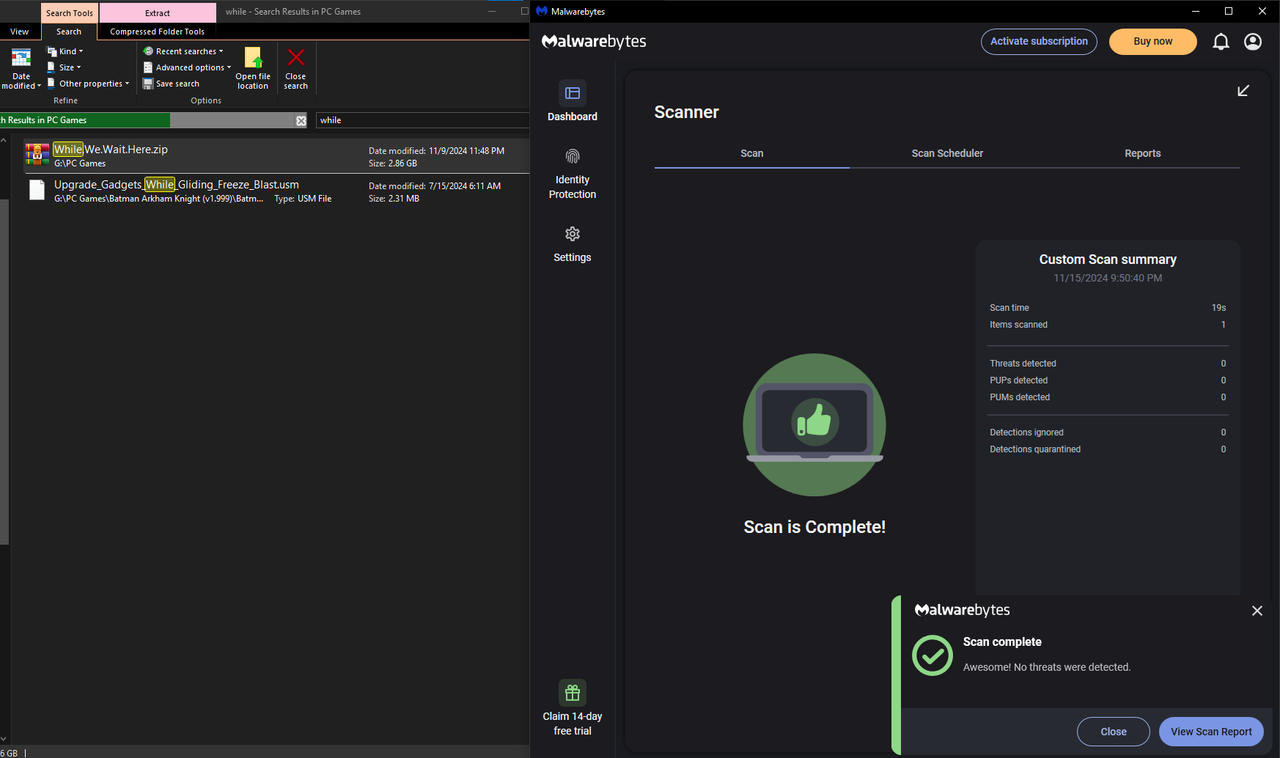
Task: Switch to the Search ribbon tab
Action: [69, 32]
